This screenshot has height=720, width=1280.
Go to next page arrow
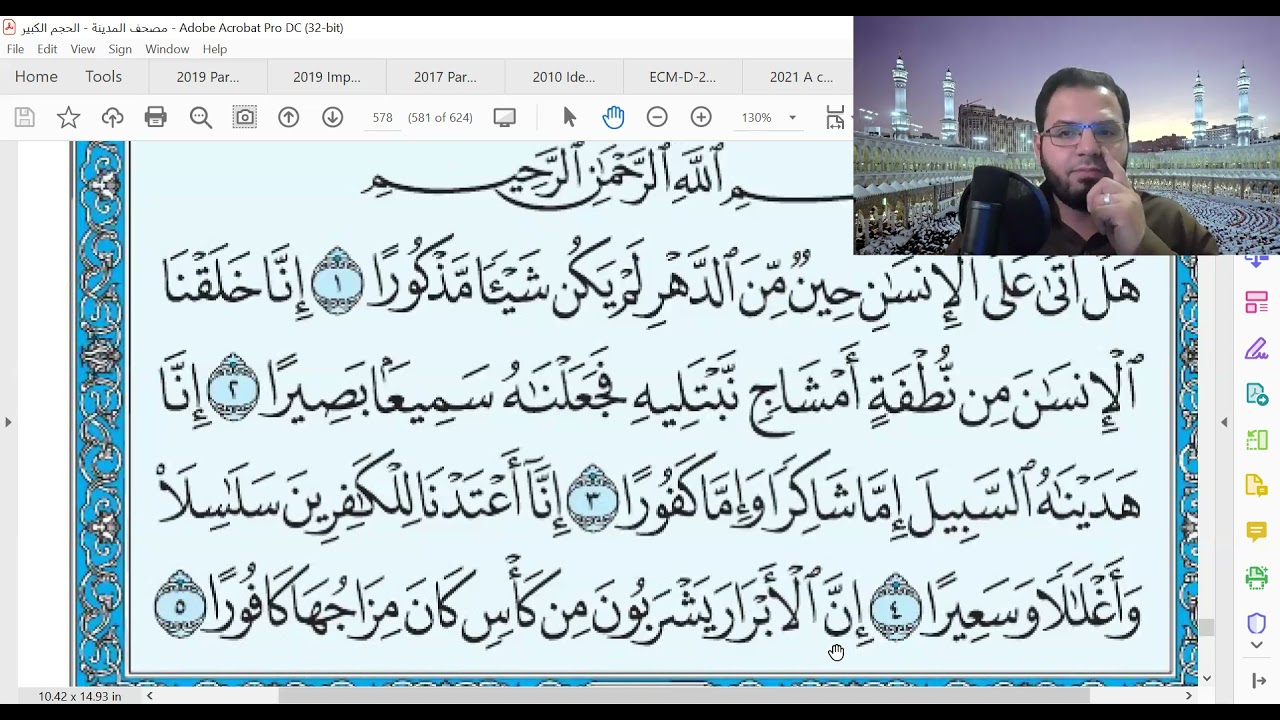pos(332,118)
